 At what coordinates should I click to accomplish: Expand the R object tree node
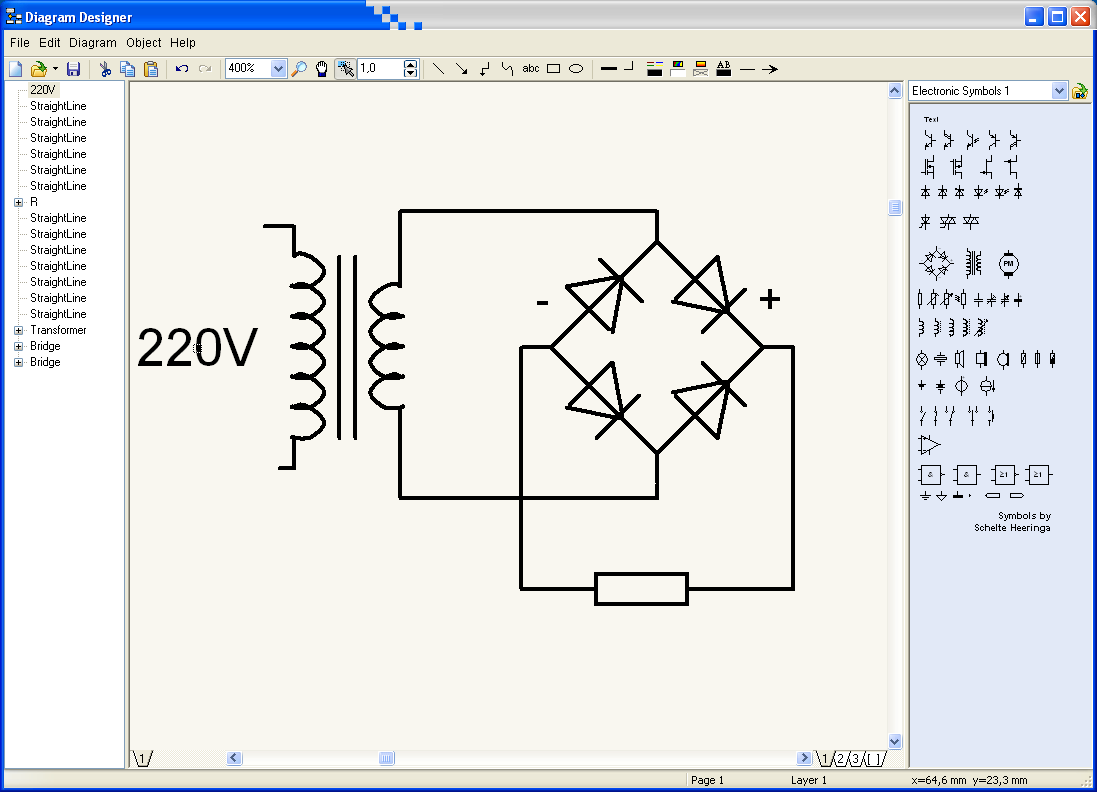19,202
